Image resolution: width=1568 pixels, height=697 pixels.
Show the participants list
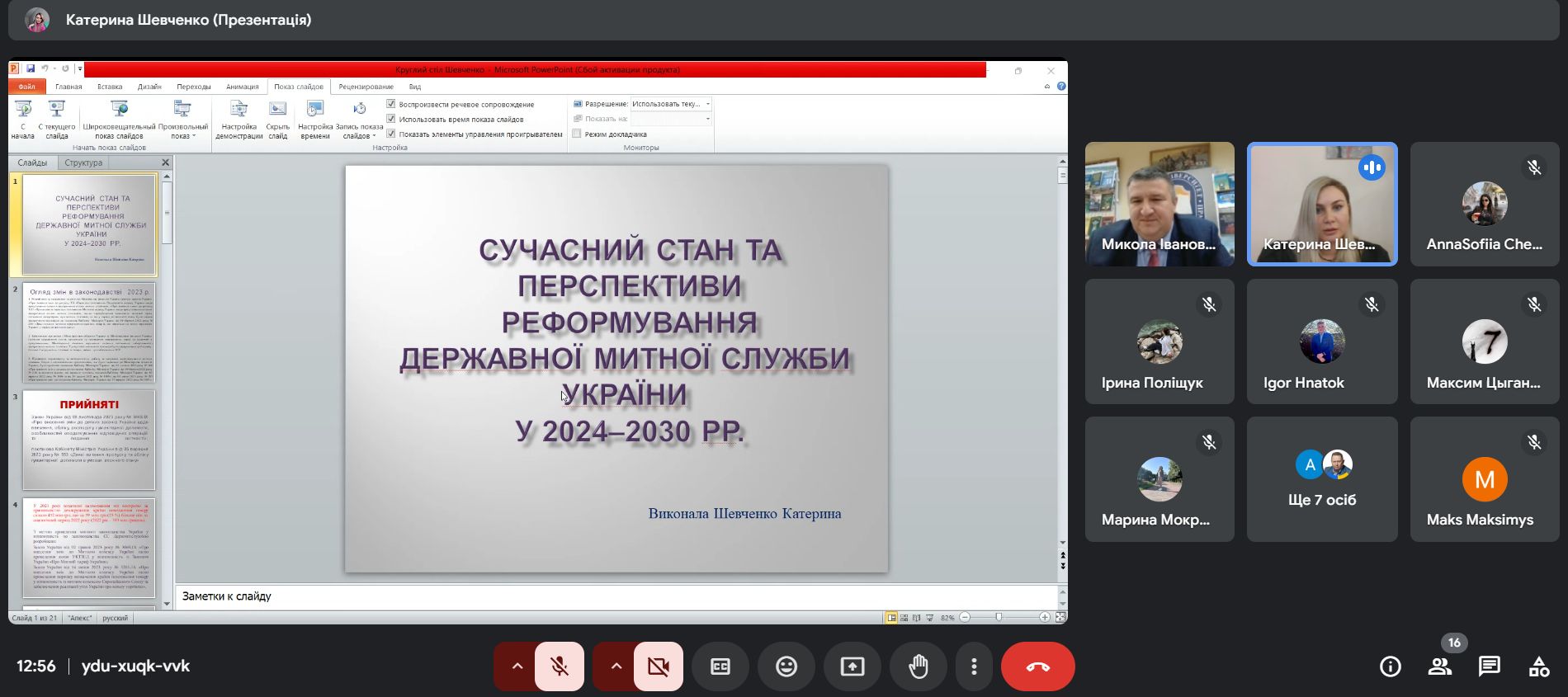click(1440, 666)
